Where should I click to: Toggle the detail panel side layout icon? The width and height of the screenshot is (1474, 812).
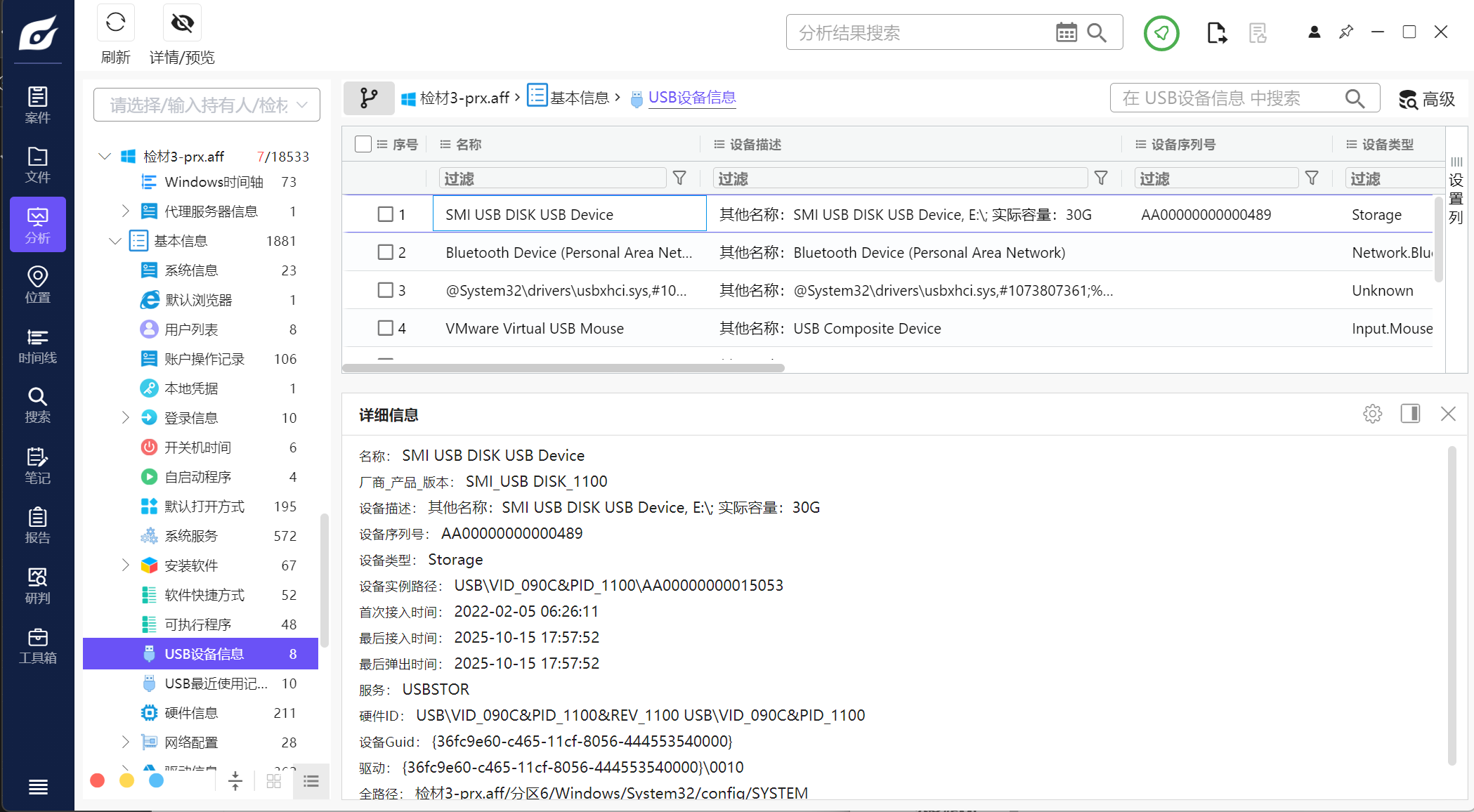pos(1410,414)
